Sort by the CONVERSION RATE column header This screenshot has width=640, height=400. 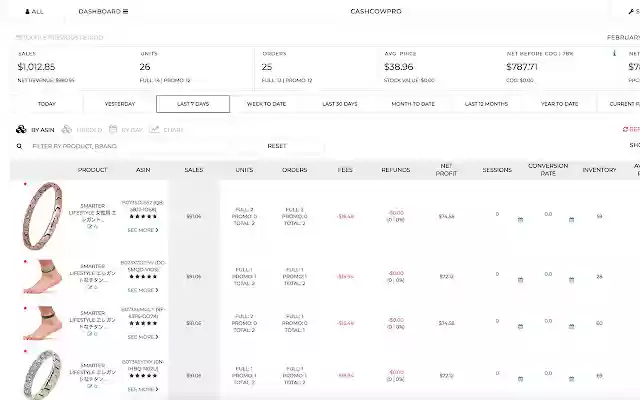point(548,170)
